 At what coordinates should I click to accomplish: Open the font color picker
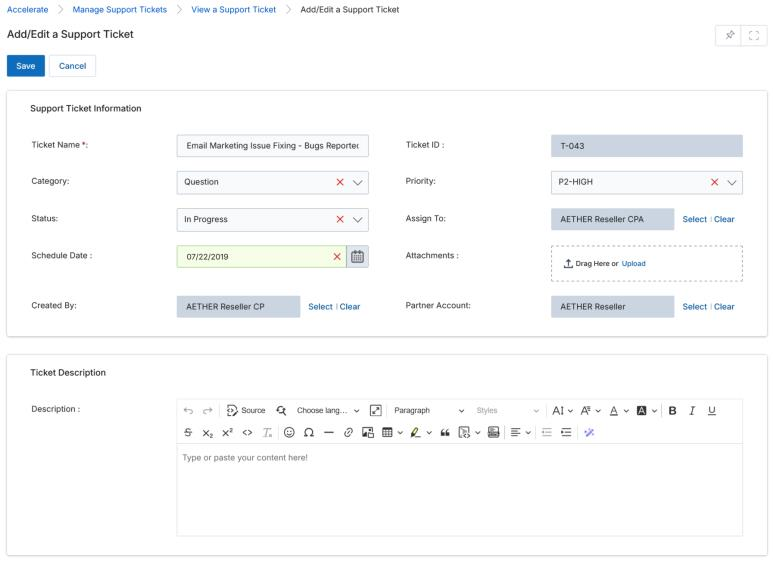[619, 411]
